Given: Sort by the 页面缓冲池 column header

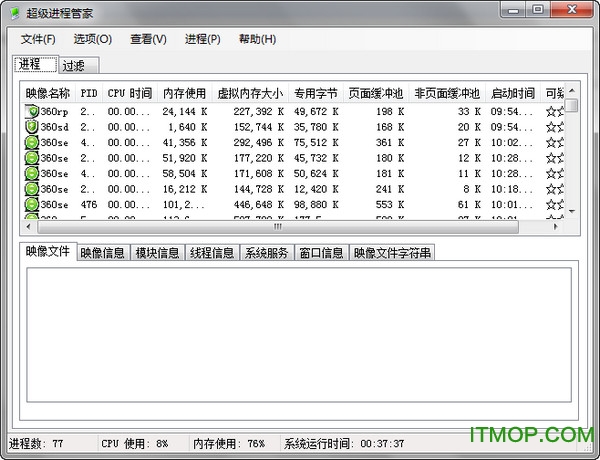Looking at the screenshot, I should (376, 93).
